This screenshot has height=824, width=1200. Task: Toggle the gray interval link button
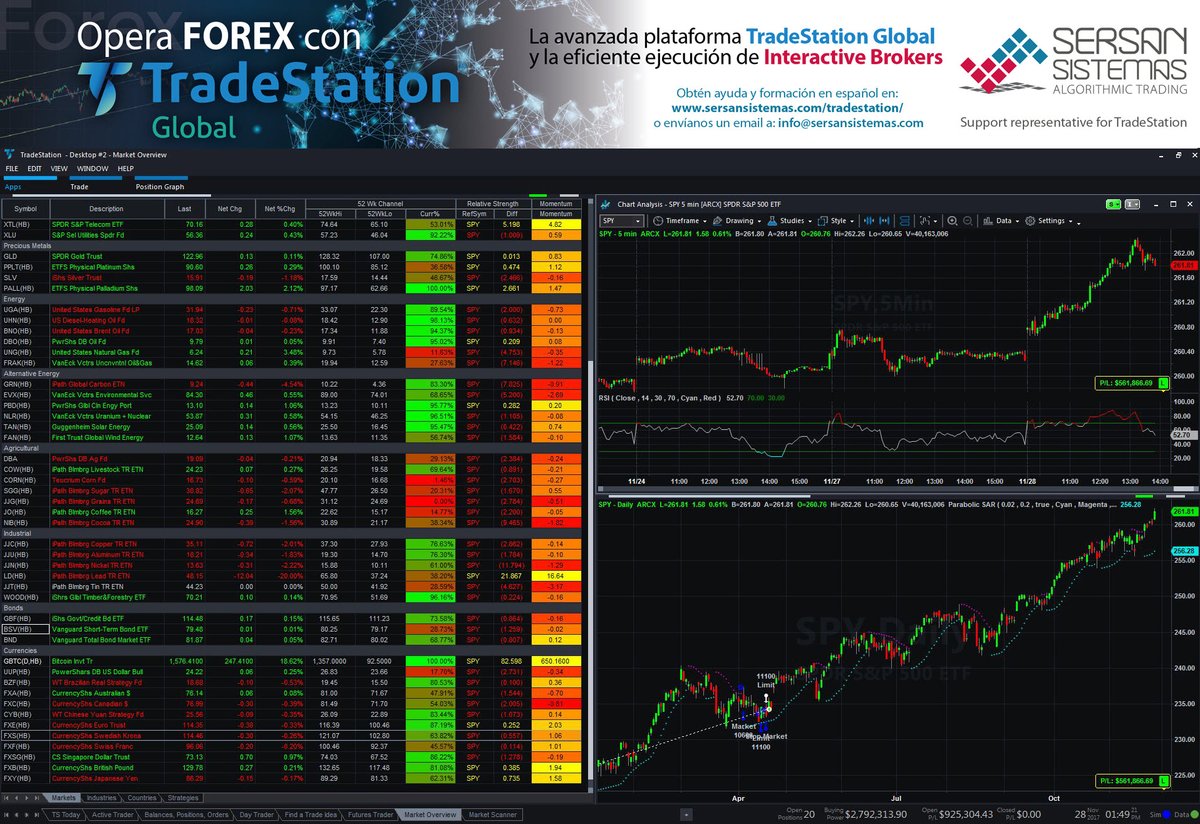point(1132,204)
